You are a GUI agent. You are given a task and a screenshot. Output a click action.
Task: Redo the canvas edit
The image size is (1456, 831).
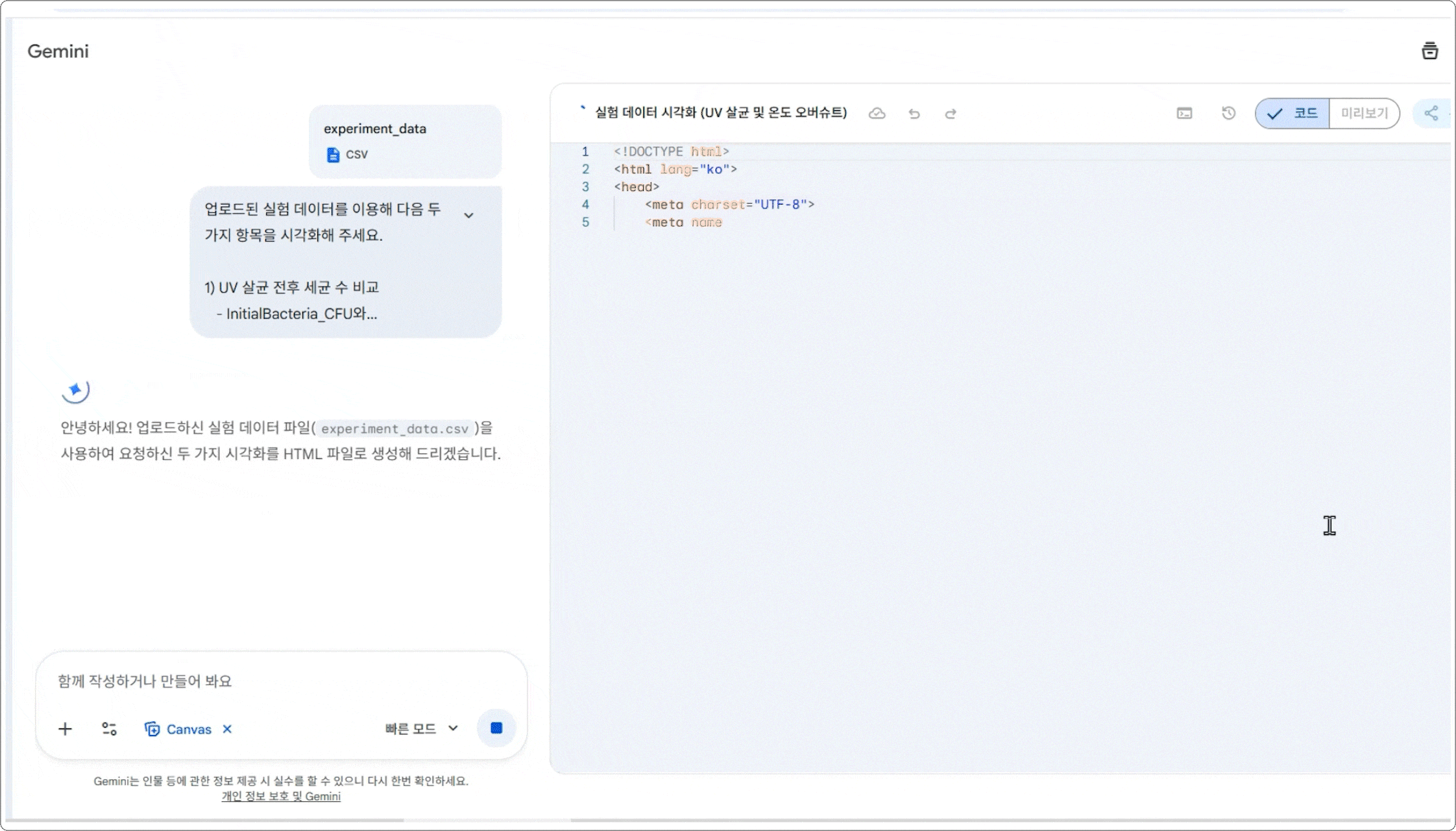click(951, 114)
